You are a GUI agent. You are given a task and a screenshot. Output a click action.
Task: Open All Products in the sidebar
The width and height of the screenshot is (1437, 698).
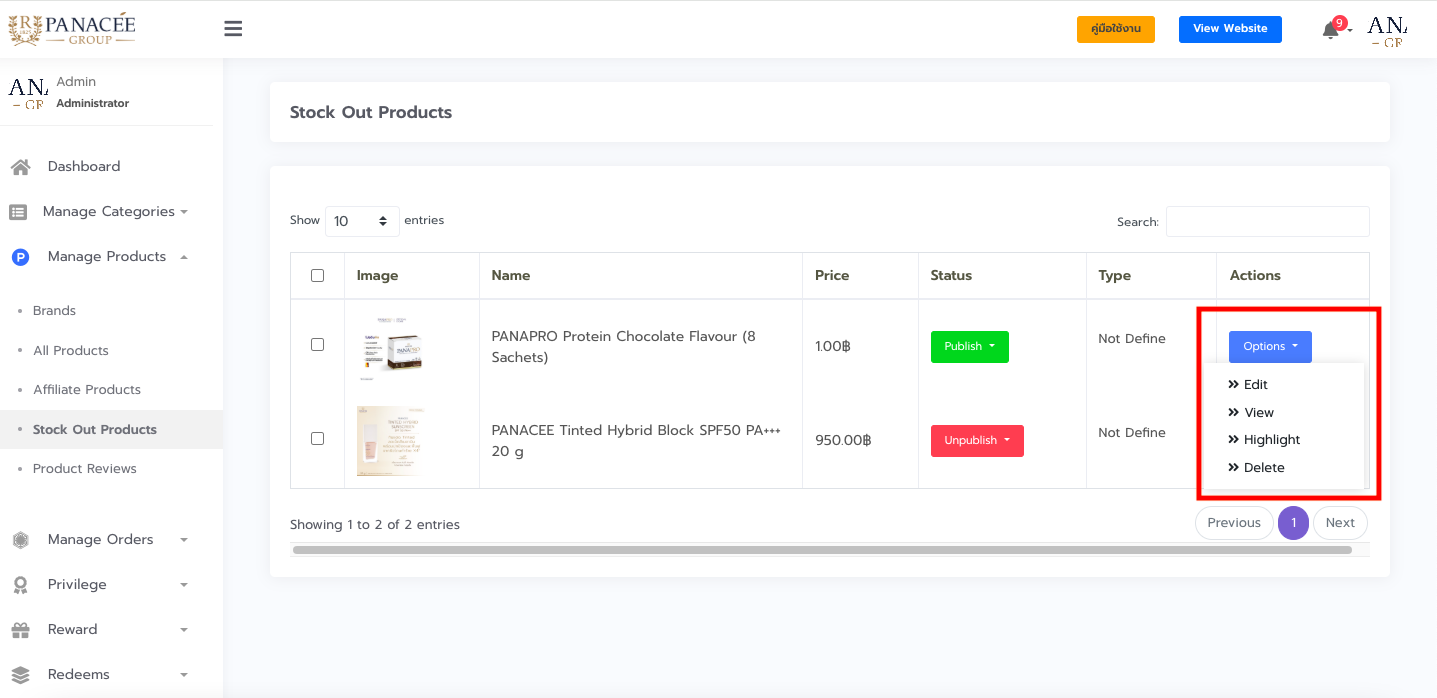point(70,351)
